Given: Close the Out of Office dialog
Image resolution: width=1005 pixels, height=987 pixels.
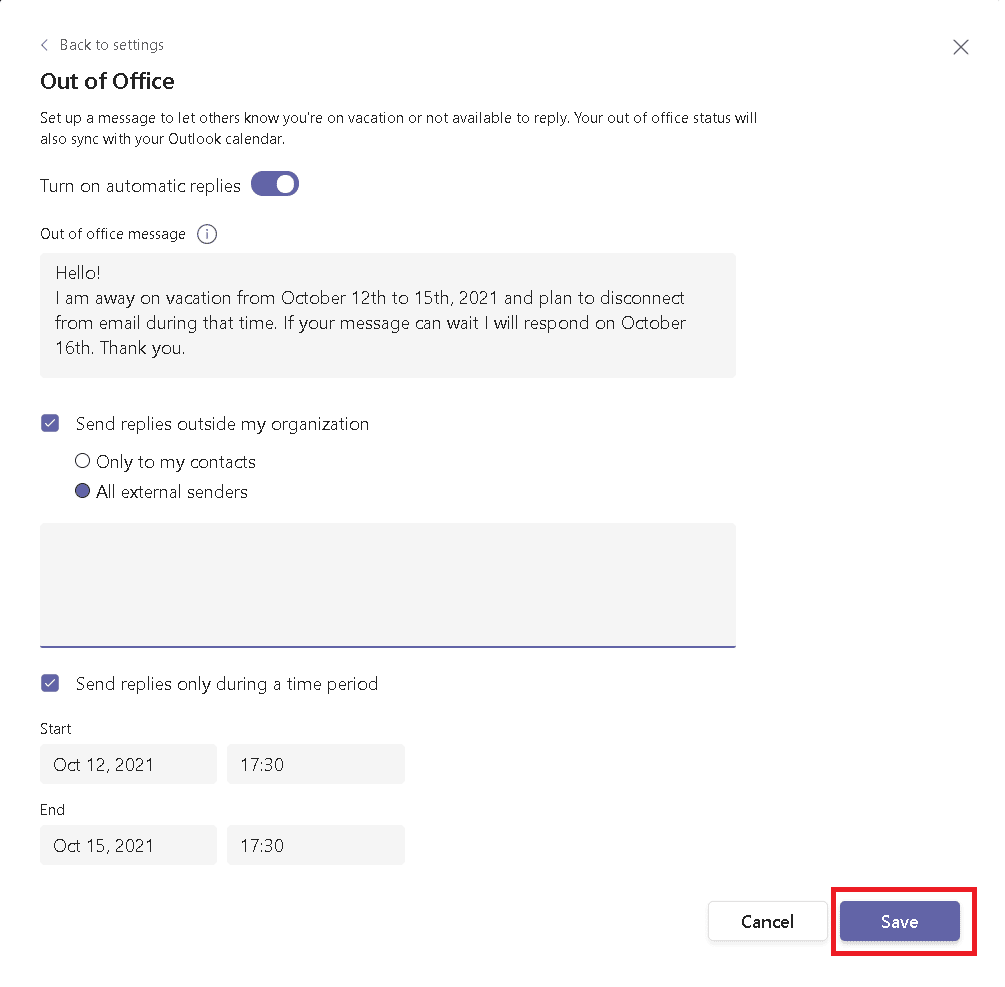Looking at the screenshot, I should click(x=960, y=47).
